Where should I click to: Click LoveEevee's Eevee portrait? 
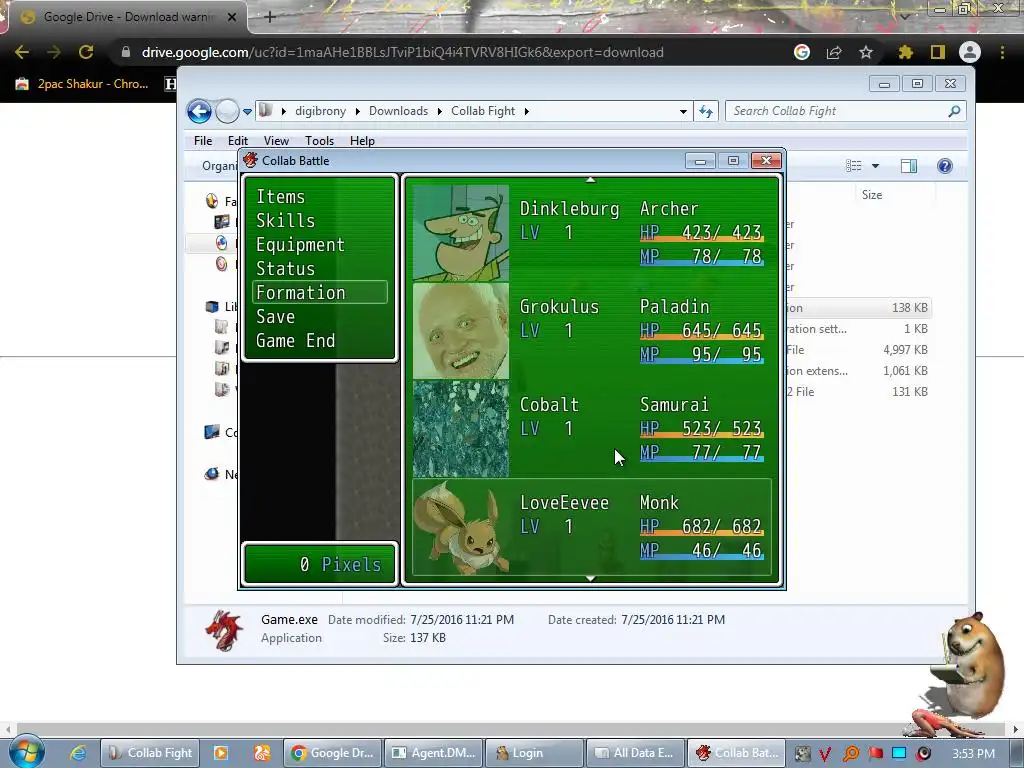(x=461, y=526)
